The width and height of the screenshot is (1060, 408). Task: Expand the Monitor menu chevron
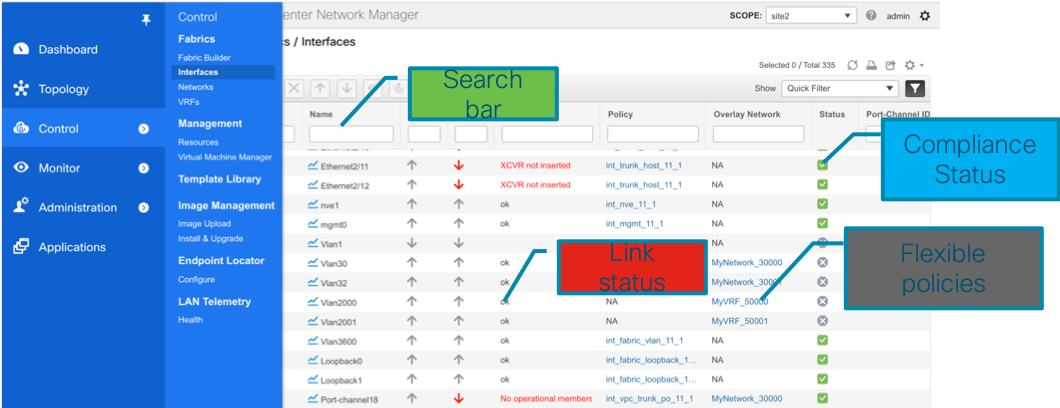point(143,168)
